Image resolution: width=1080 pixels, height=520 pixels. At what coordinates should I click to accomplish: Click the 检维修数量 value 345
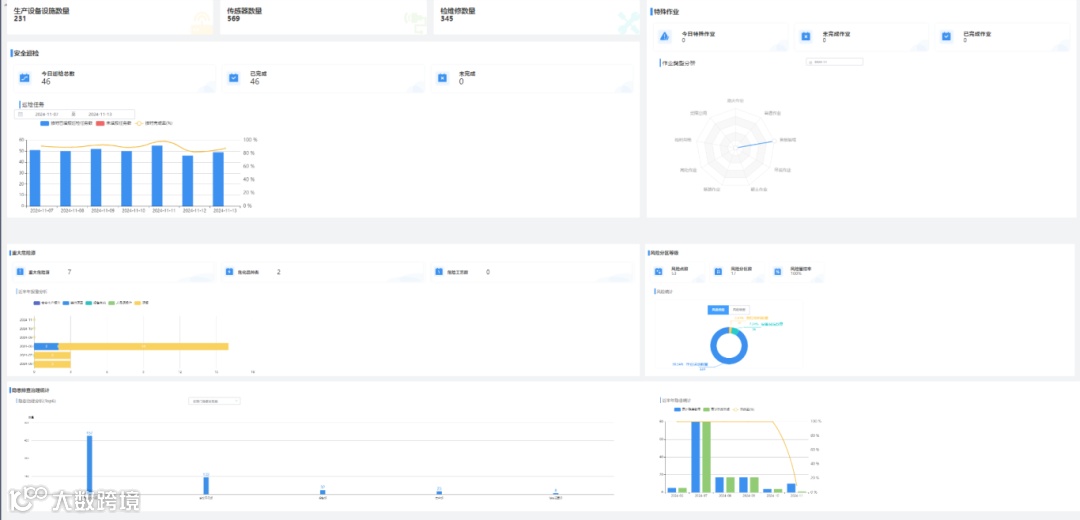click(x=447, y=19)
